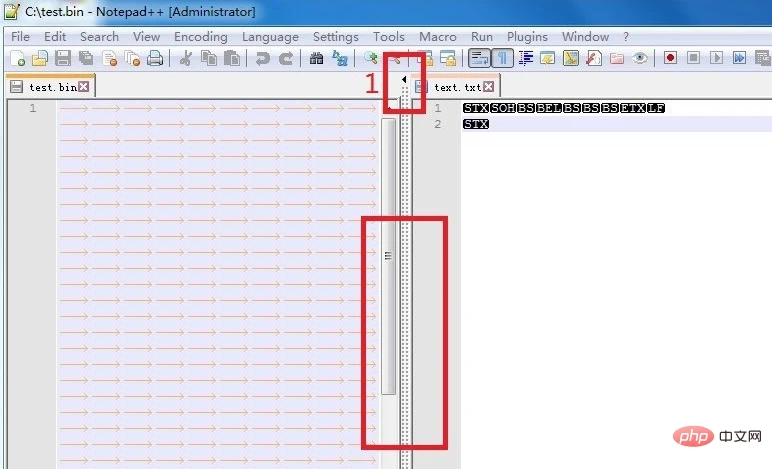Open the Language menu
Viewport: 772px width, 469px height.
(270, 36)
